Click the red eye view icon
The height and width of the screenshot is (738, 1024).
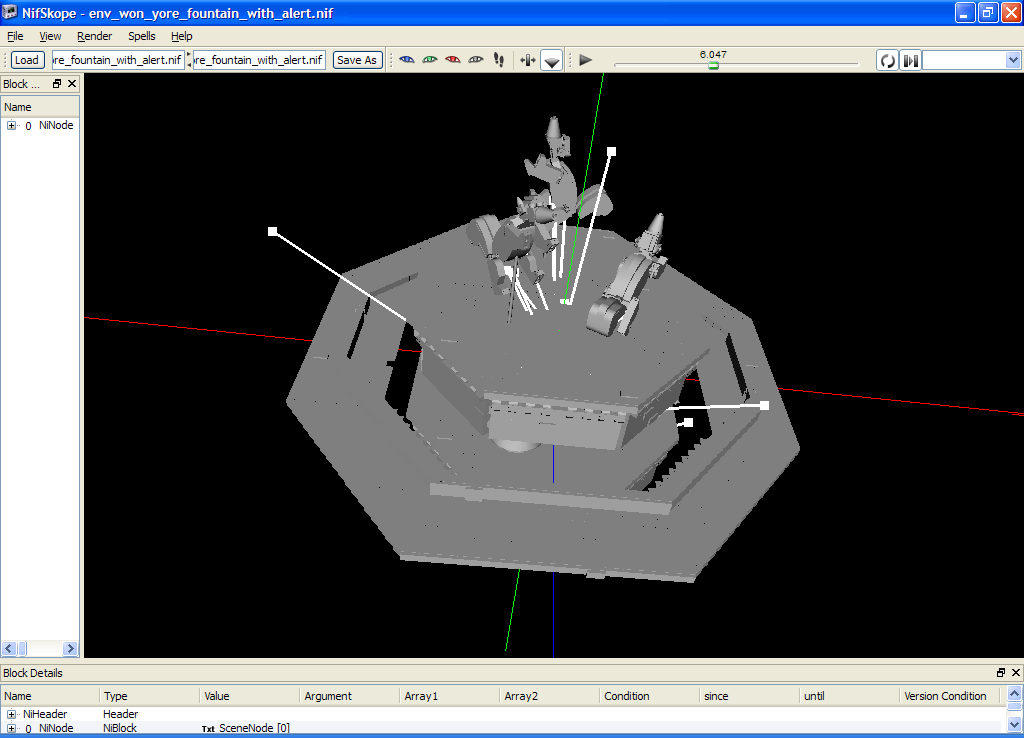(x=453, y=60)
